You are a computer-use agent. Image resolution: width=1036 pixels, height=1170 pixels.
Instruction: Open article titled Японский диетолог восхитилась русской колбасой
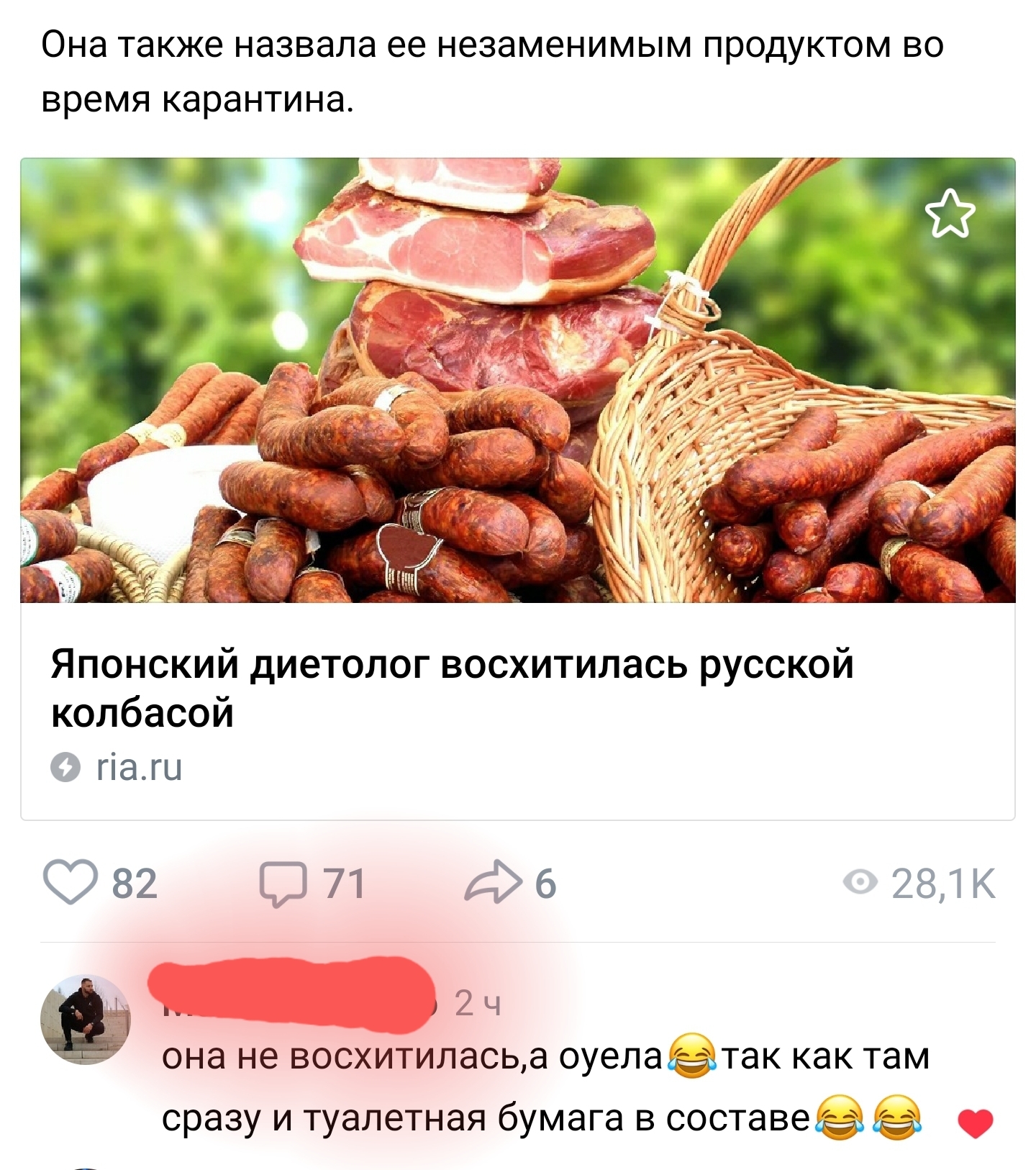453,687
